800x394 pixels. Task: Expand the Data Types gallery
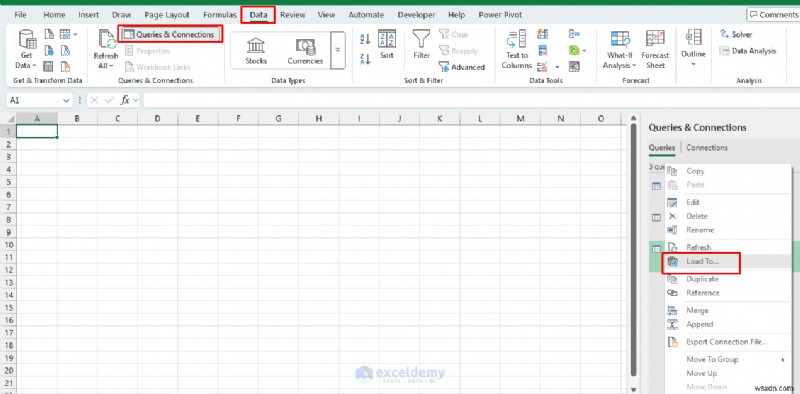click(x=338, y=50)
